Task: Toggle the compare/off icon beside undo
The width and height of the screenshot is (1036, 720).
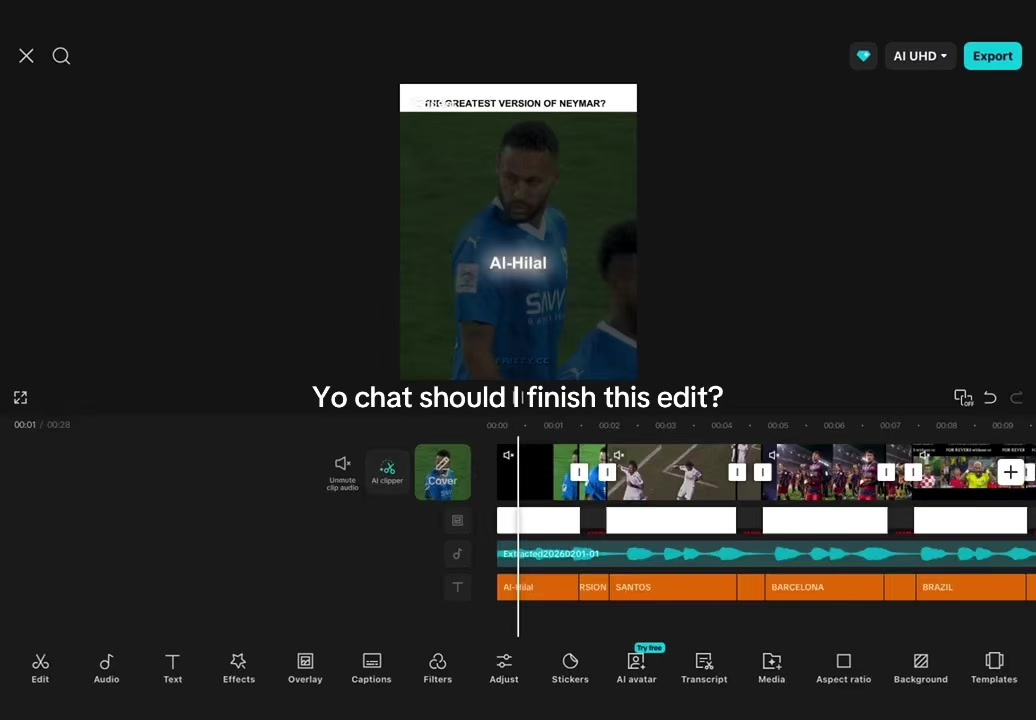Action: (x=963, y=398)
